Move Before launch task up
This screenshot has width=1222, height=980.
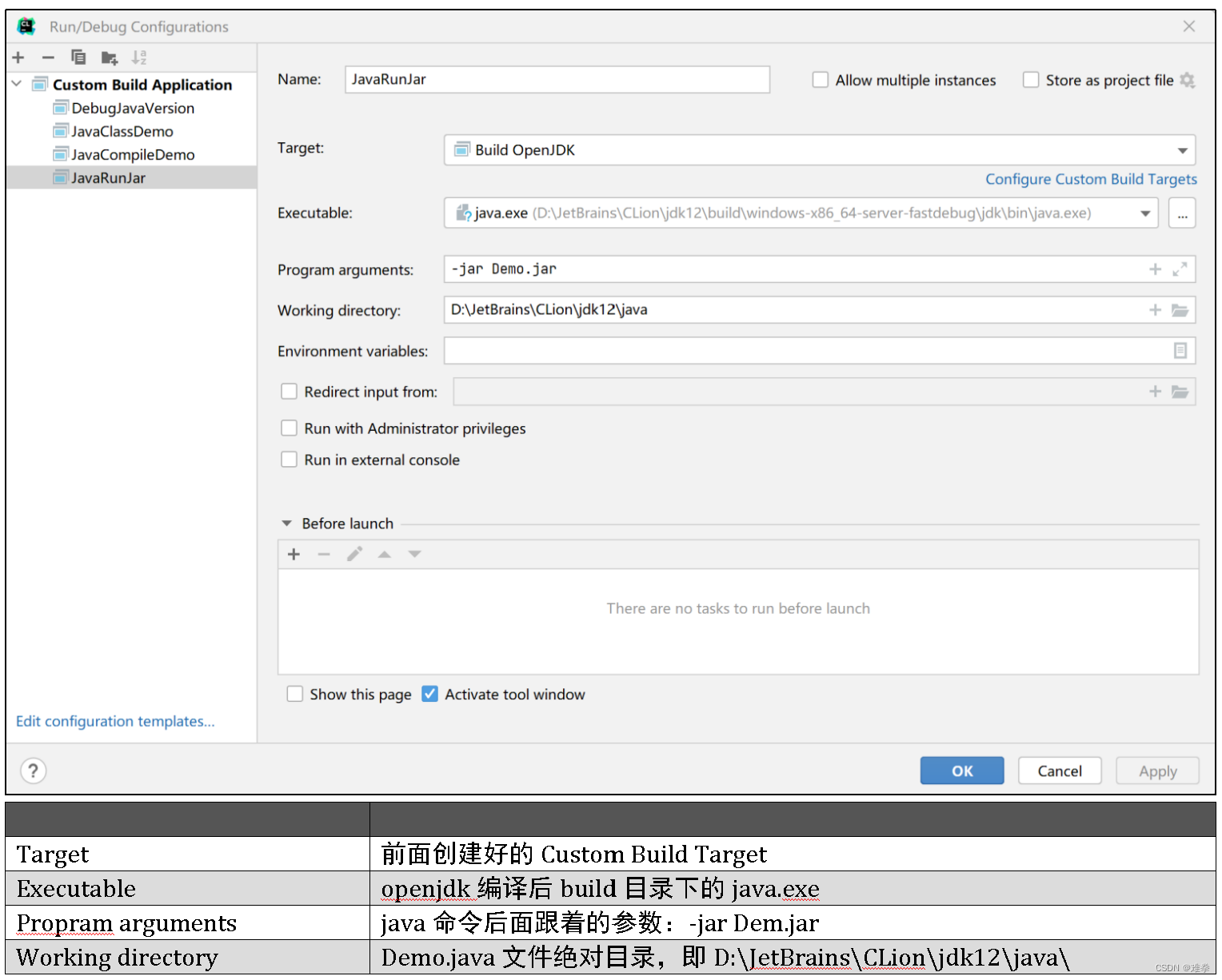pyautogui.click(x=385, y=555)
